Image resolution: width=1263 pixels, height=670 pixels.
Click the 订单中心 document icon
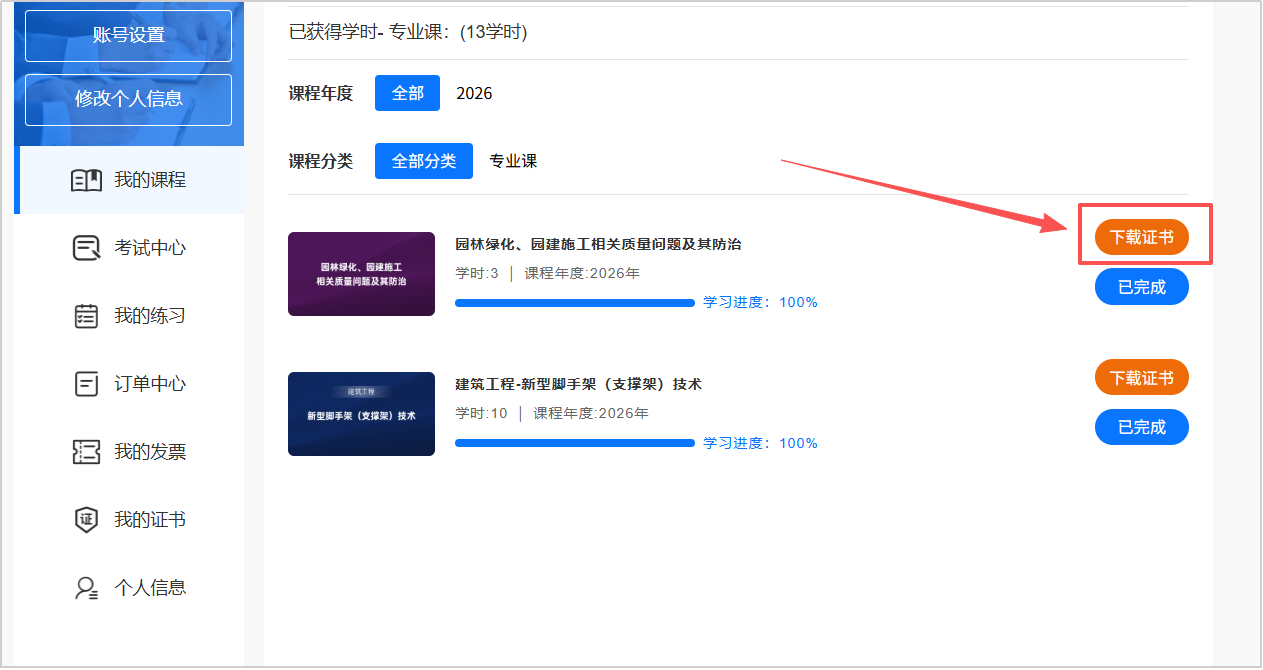click(87, 384)
